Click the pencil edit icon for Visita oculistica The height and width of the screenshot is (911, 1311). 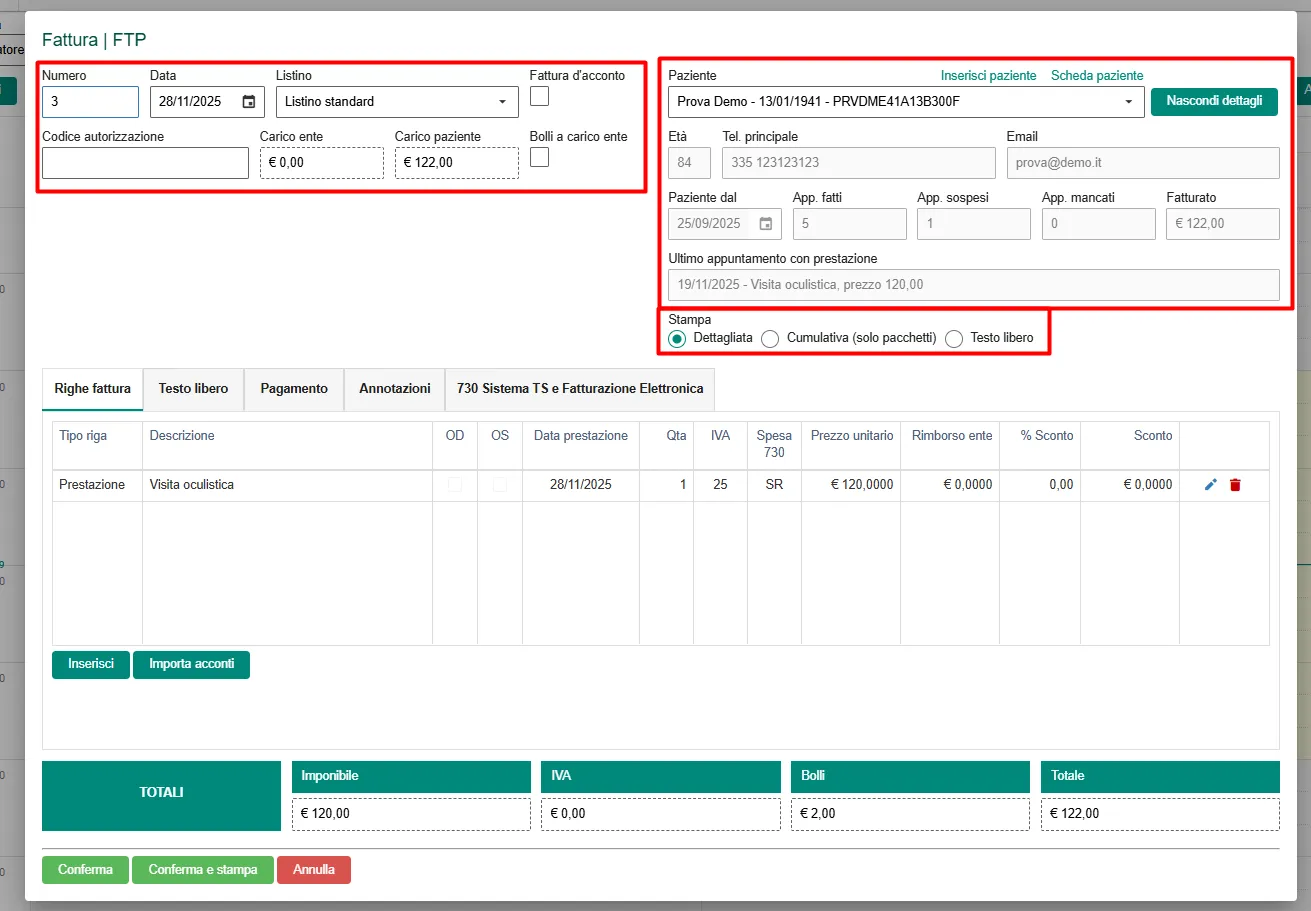(x=1210, y=485)
